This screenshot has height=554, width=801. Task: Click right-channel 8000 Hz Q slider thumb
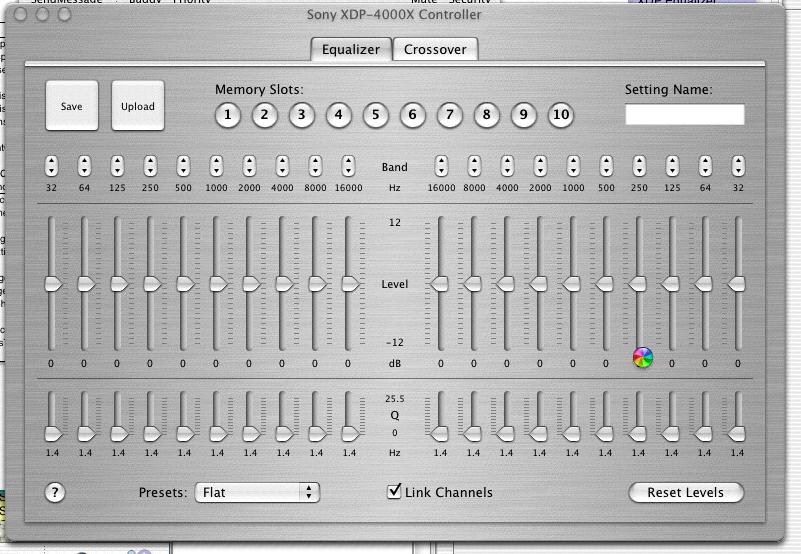click(473, 434)
